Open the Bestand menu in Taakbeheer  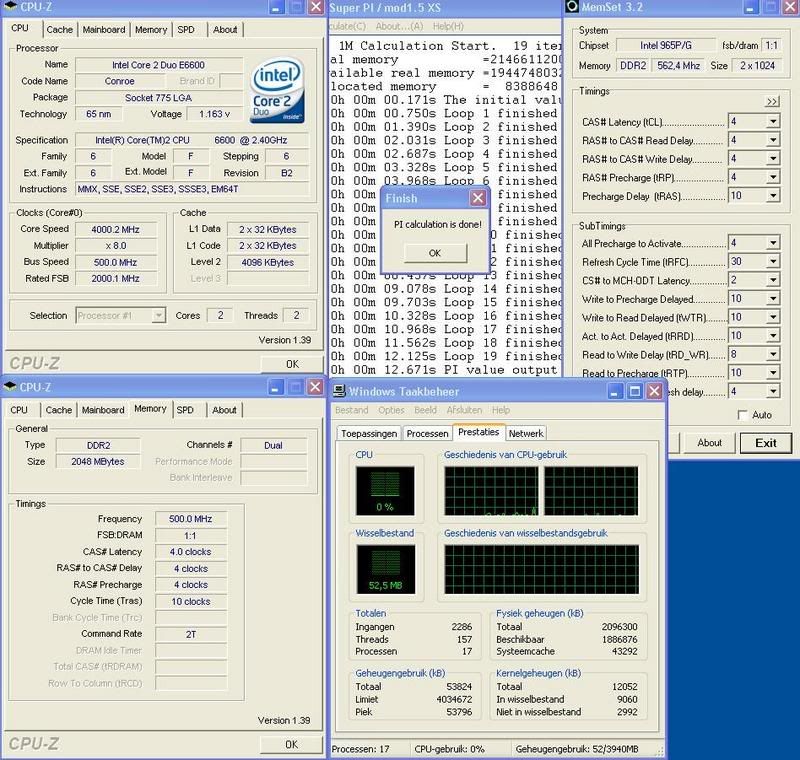tap(352, 410)
